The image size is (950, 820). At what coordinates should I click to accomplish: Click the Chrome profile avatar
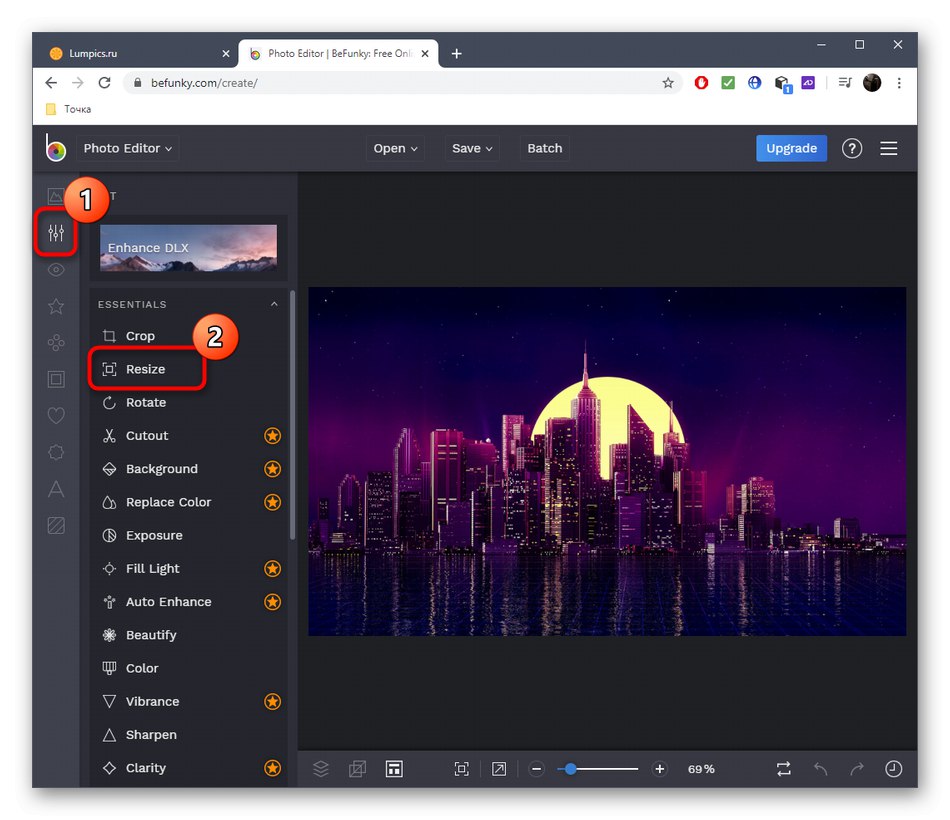coord(872,83)
